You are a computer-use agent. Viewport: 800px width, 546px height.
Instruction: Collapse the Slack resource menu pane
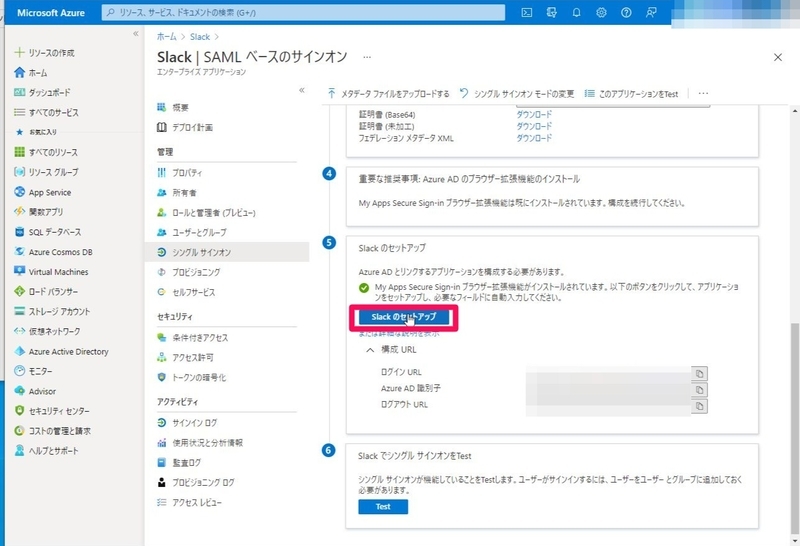click(x=302, y=90)
